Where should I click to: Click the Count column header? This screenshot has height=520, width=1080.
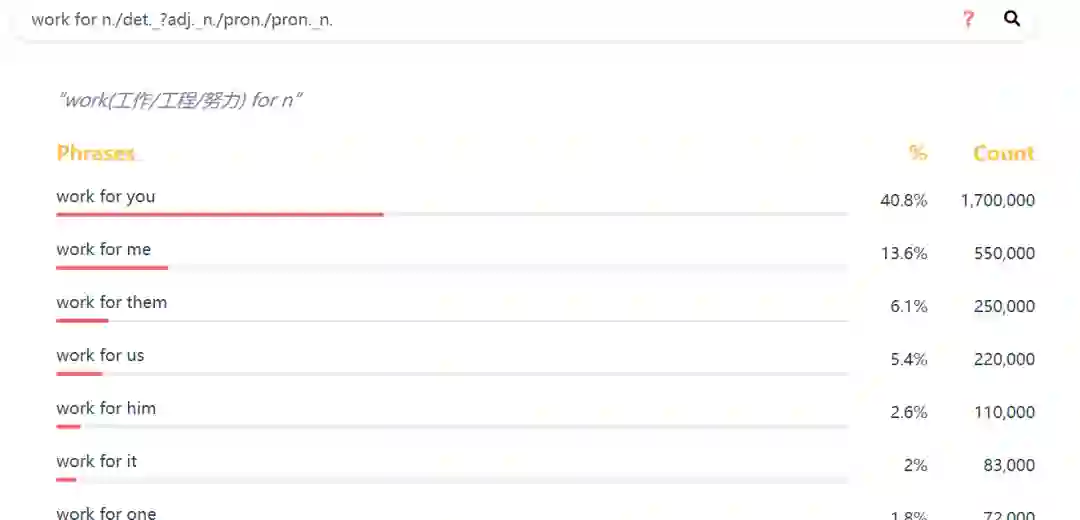[x=1003, y=153]
